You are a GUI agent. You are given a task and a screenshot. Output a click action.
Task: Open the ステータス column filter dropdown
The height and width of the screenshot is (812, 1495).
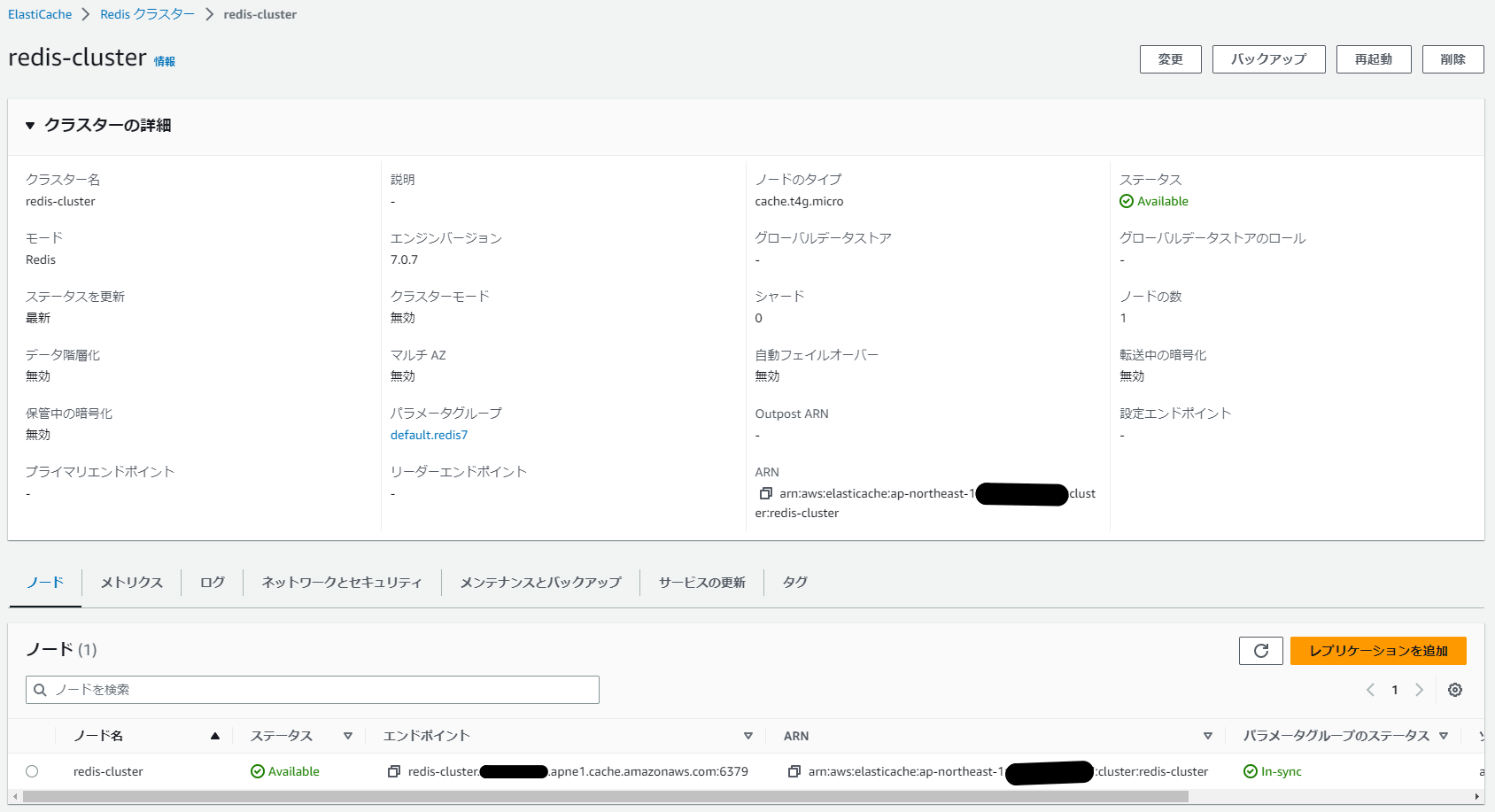point(348,735)
